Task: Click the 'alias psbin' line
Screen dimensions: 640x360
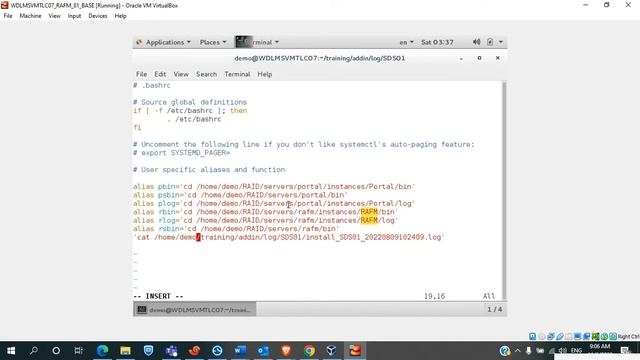Action: pos(240,195)
